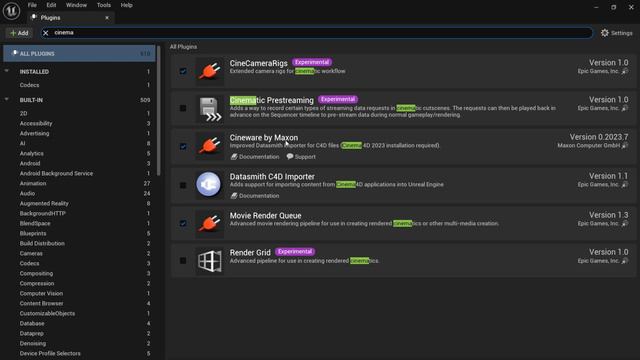Disable the Cineware by Maxon checkbox
Image resolution: width=640 pixels, height=360 pixels.
[183, 146]
